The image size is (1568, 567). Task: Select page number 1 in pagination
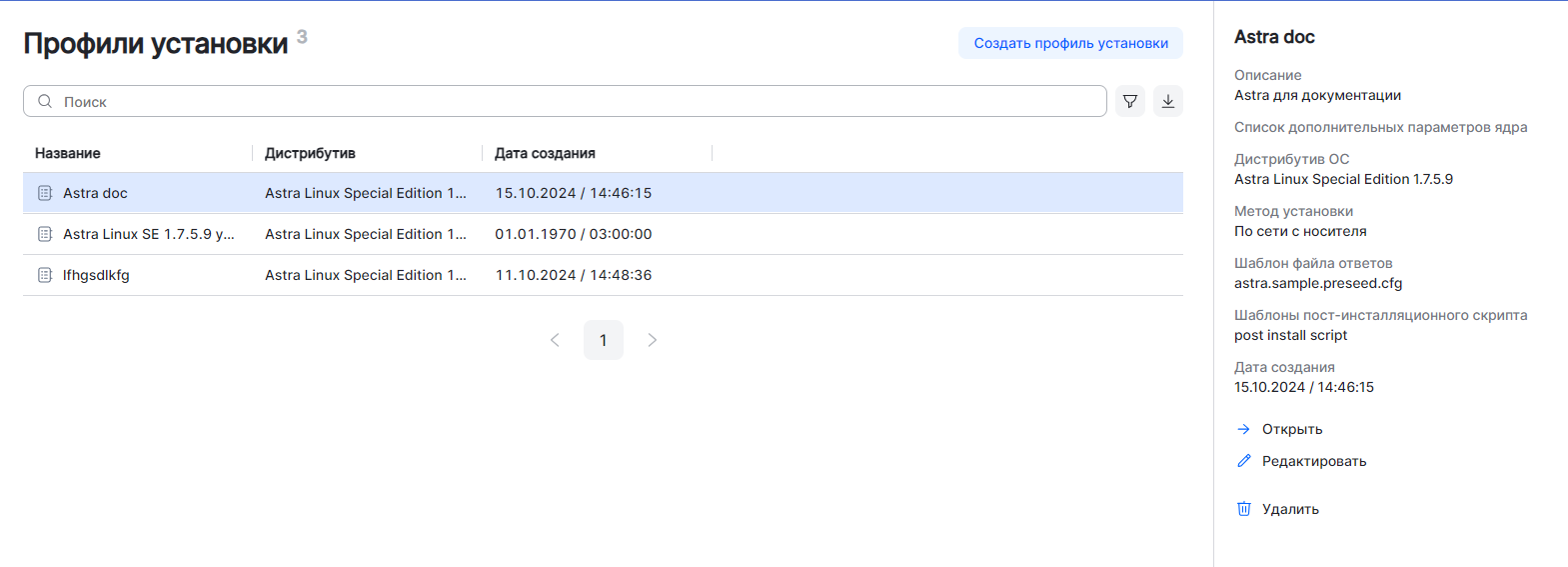604,340
